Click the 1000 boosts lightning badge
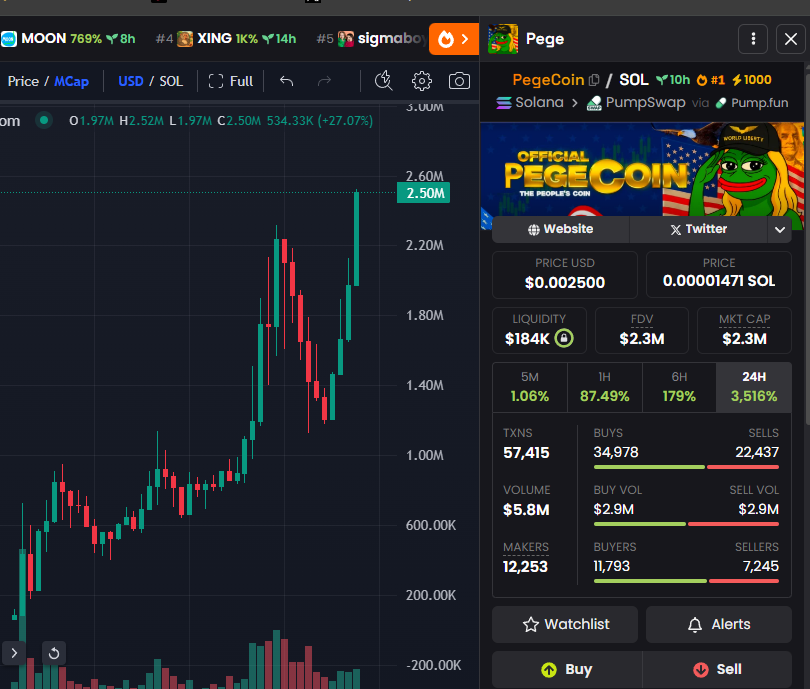Screen dimensions: 810x689 click(752, 80)
